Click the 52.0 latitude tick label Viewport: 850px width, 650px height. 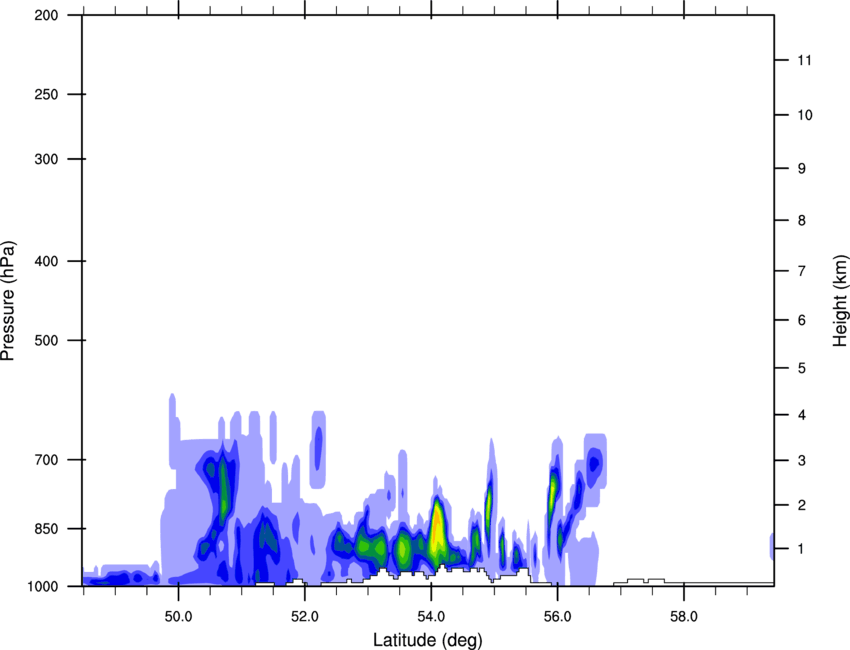[x=305, y=617]
